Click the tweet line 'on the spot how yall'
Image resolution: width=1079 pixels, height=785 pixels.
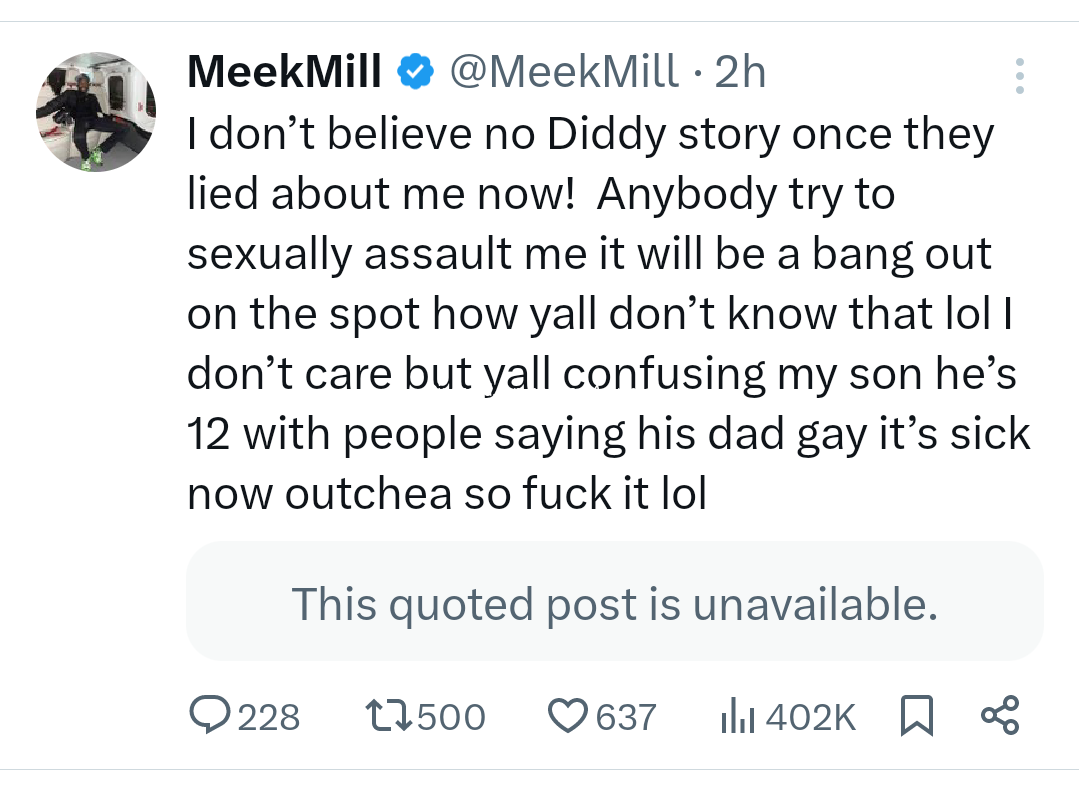(600, 314)
